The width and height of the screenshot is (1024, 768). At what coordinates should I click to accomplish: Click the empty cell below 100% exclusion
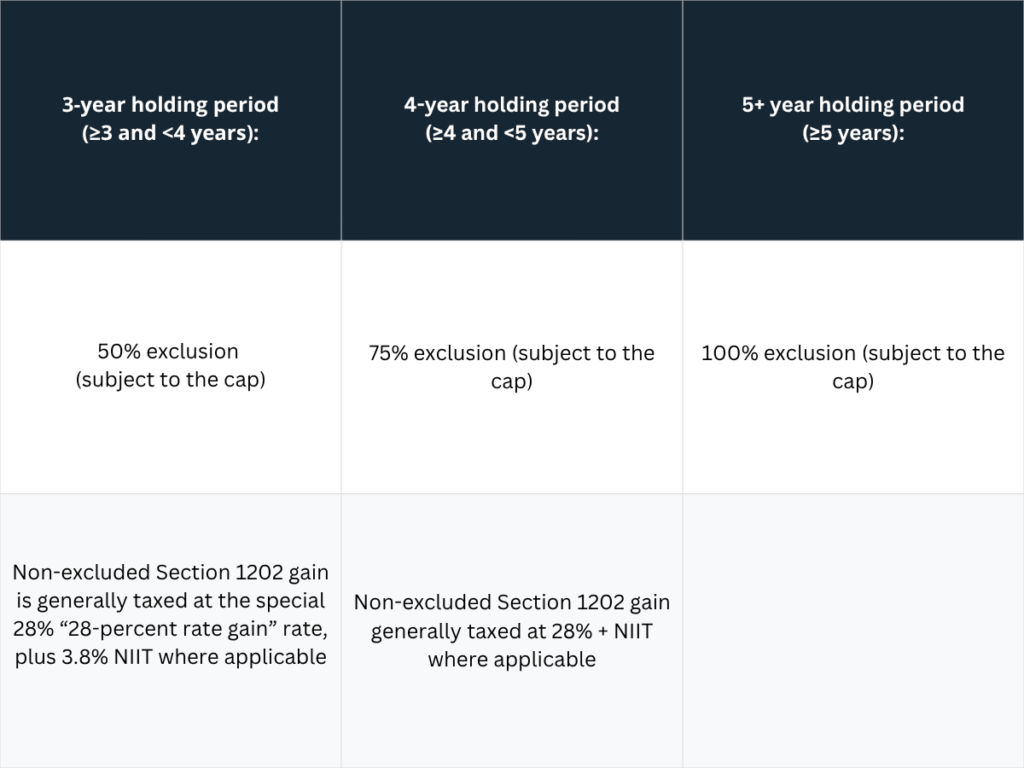pos(853,630)
